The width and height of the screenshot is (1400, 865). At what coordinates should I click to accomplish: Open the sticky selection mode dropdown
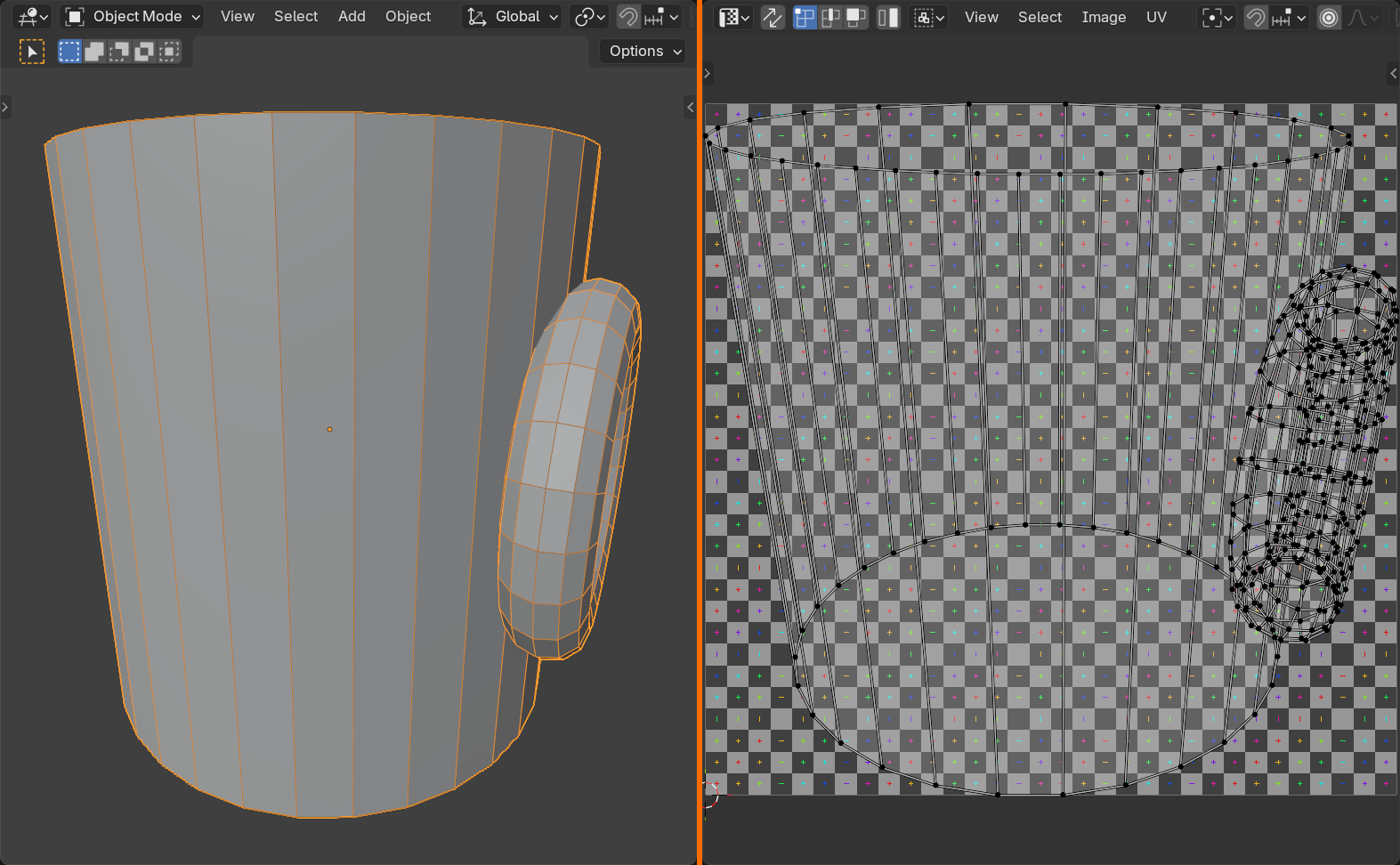click(929, 17)
